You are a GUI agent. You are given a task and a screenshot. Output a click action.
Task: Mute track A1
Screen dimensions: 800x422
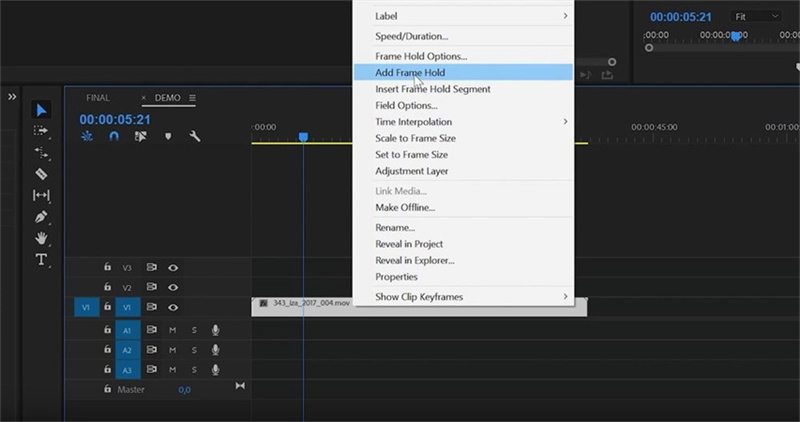tap(172, 330)
